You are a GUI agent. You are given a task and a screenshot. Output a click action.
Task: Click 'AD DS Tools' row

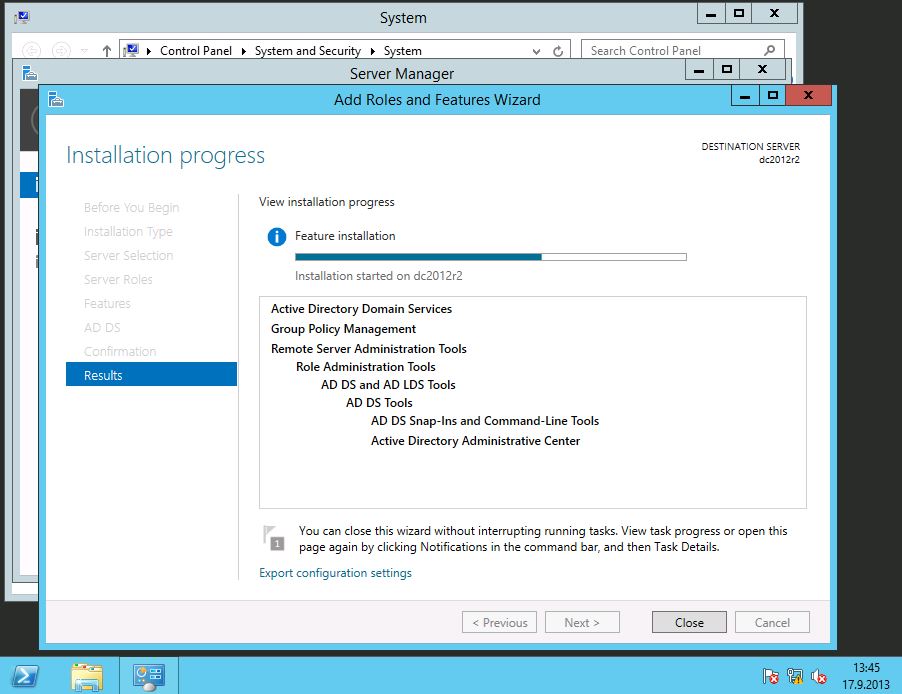tap(379, 402)
